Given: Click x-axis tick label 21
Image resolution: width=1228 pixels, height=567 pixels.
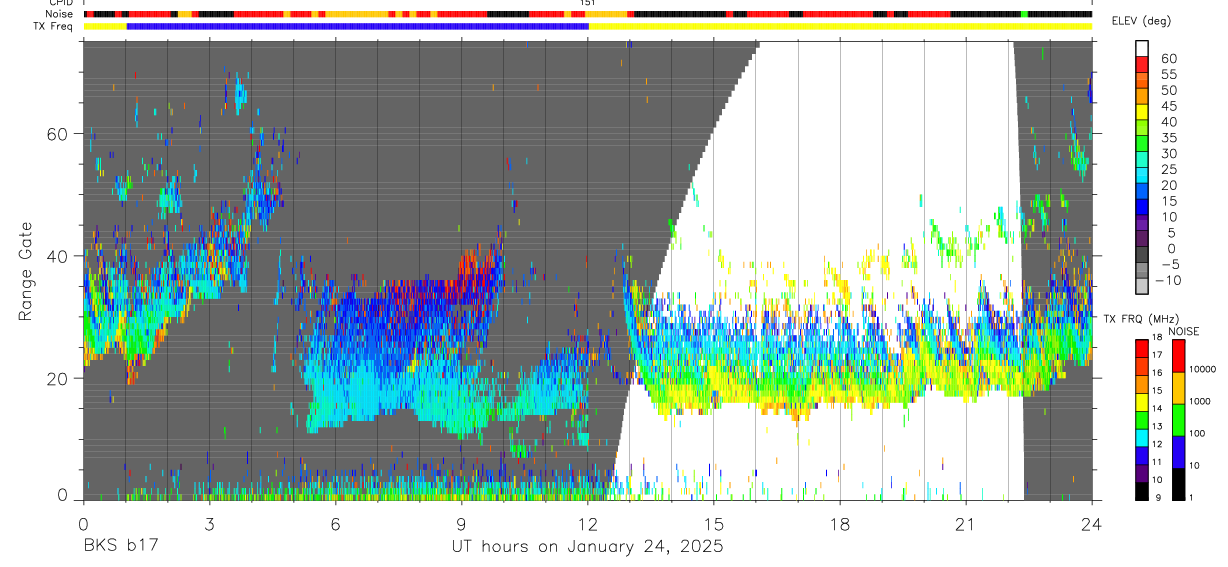Looking at the screenshot, I should [x=966, y=524].
